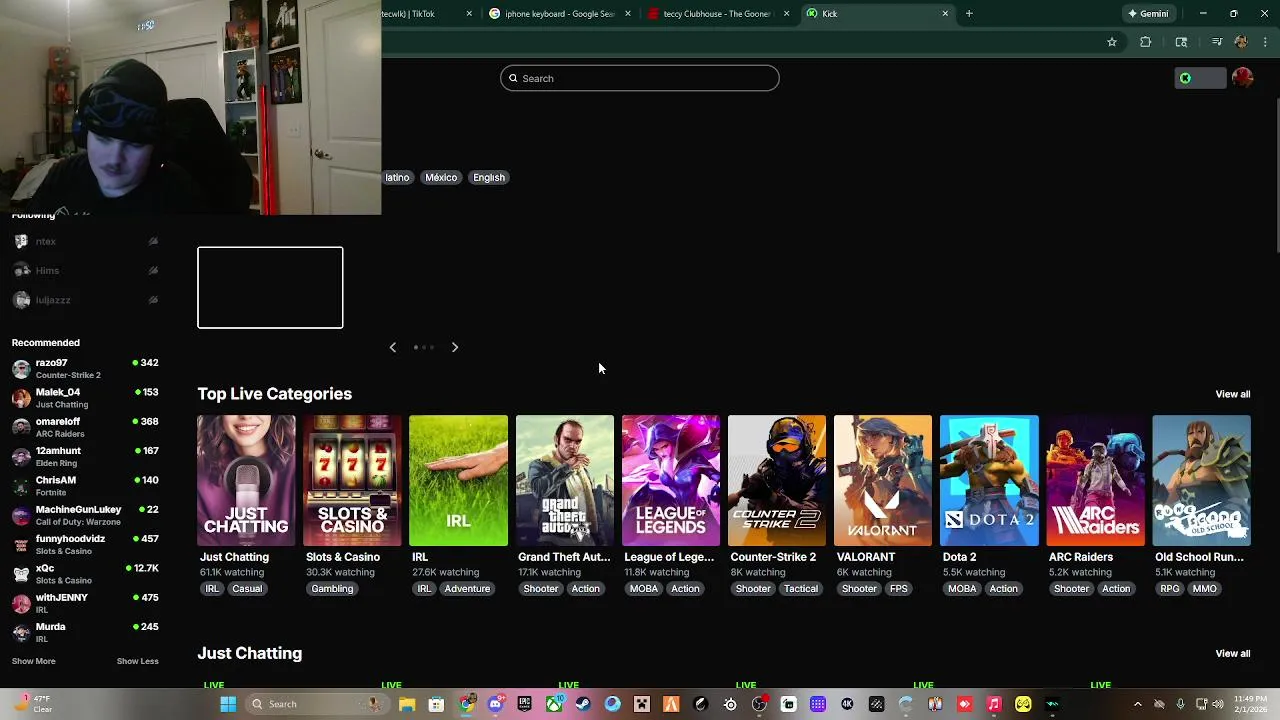The width and height of the screenshot is (1280, 720).
Task: Switch to the teccy Clubhouse tab
Action: [717, 14]
